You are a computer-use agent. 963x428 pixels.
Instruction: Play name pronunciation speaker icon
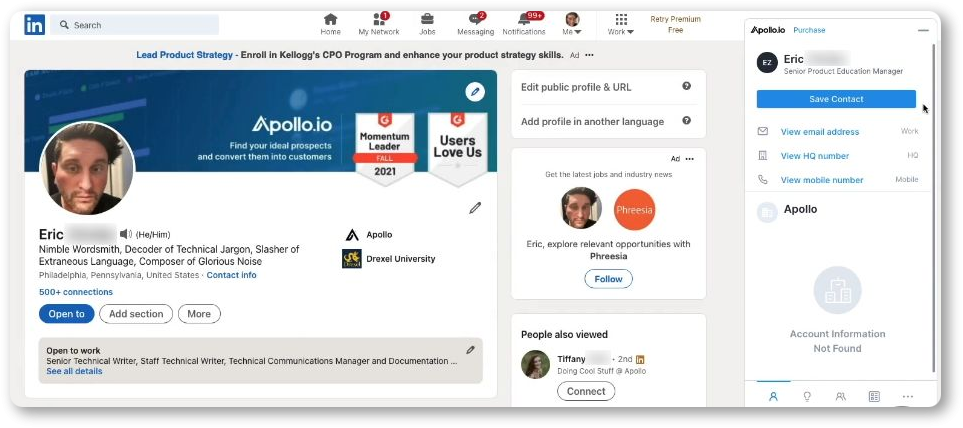[x=125, y=234]
